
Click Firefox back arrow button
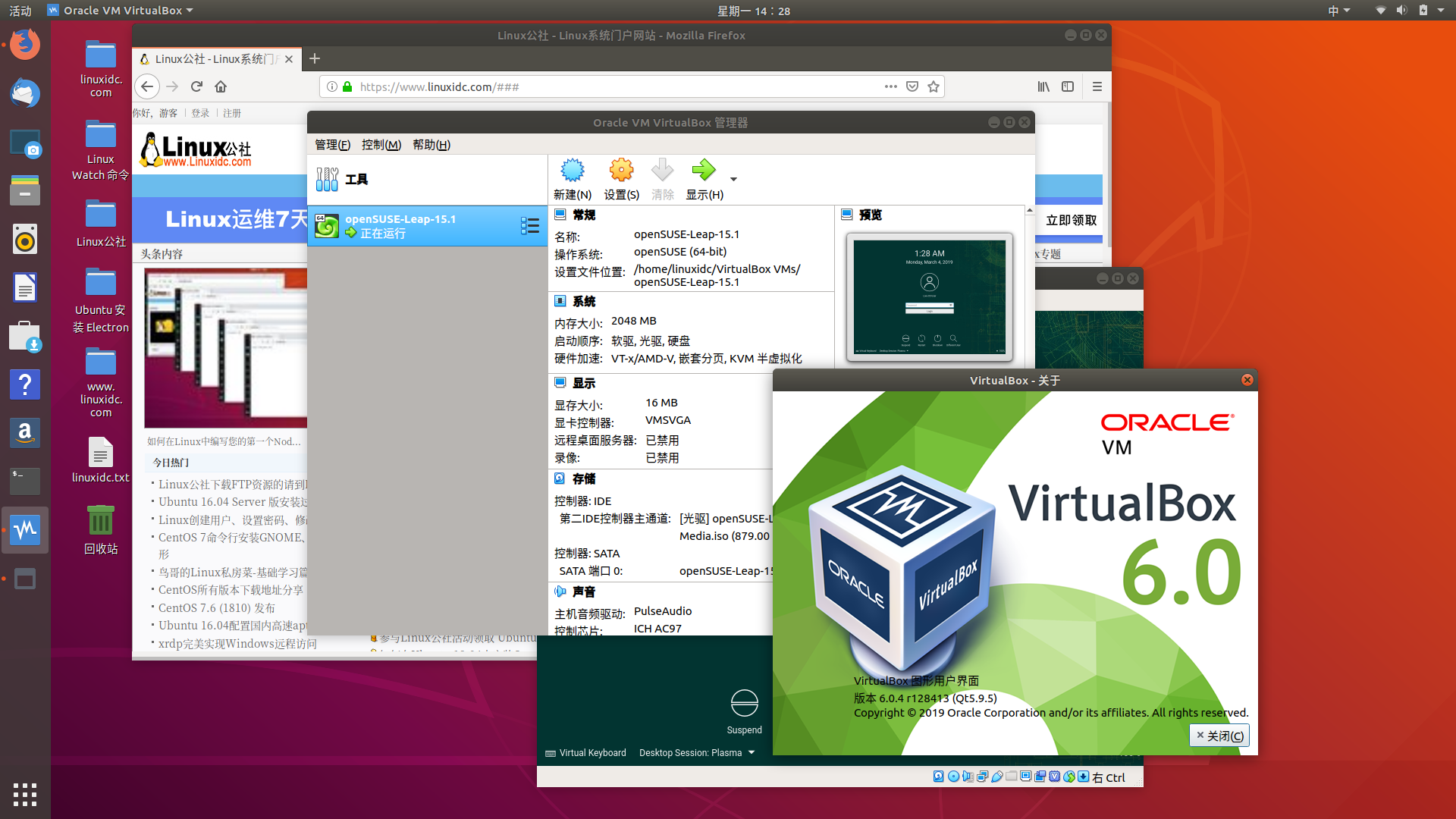click(147, 86)
